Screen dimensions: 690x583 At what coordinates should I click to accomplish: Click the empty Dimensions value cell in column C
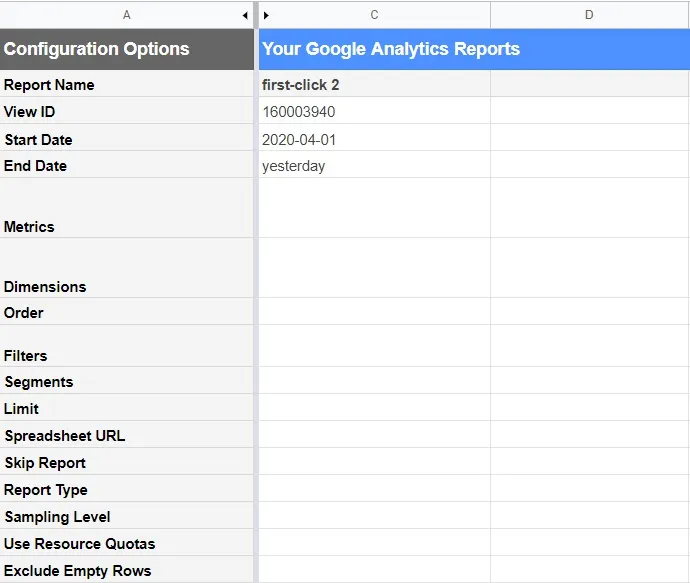pos(374,268)
